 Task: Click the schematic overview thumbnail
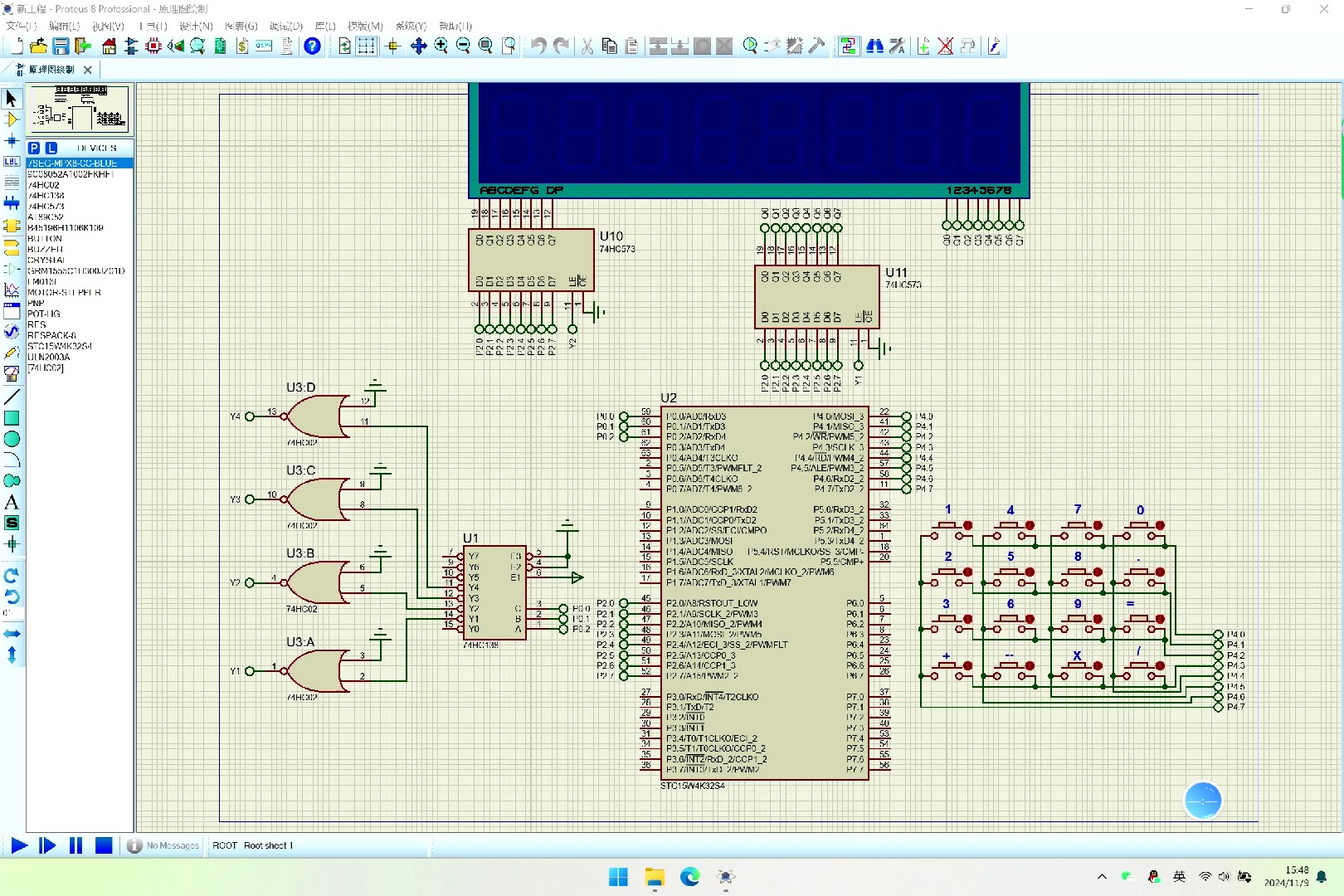tap(80, 108)
